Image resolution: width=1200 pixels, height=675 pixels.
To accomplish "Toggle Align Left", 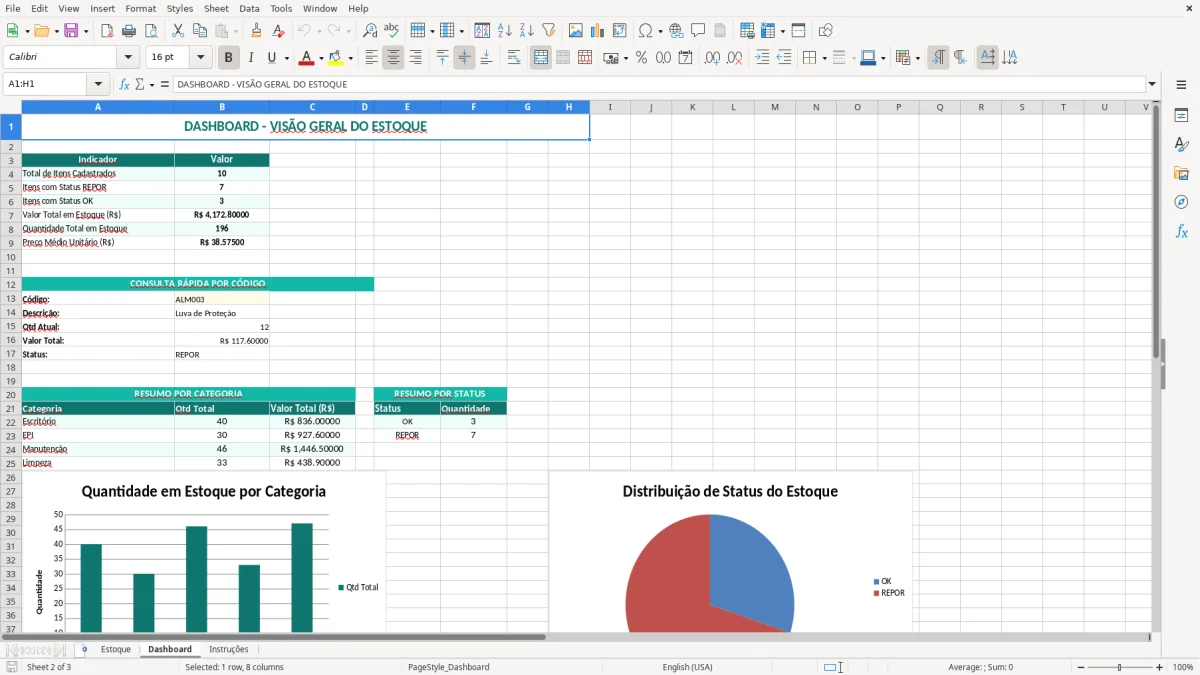I will pos(371,58).
